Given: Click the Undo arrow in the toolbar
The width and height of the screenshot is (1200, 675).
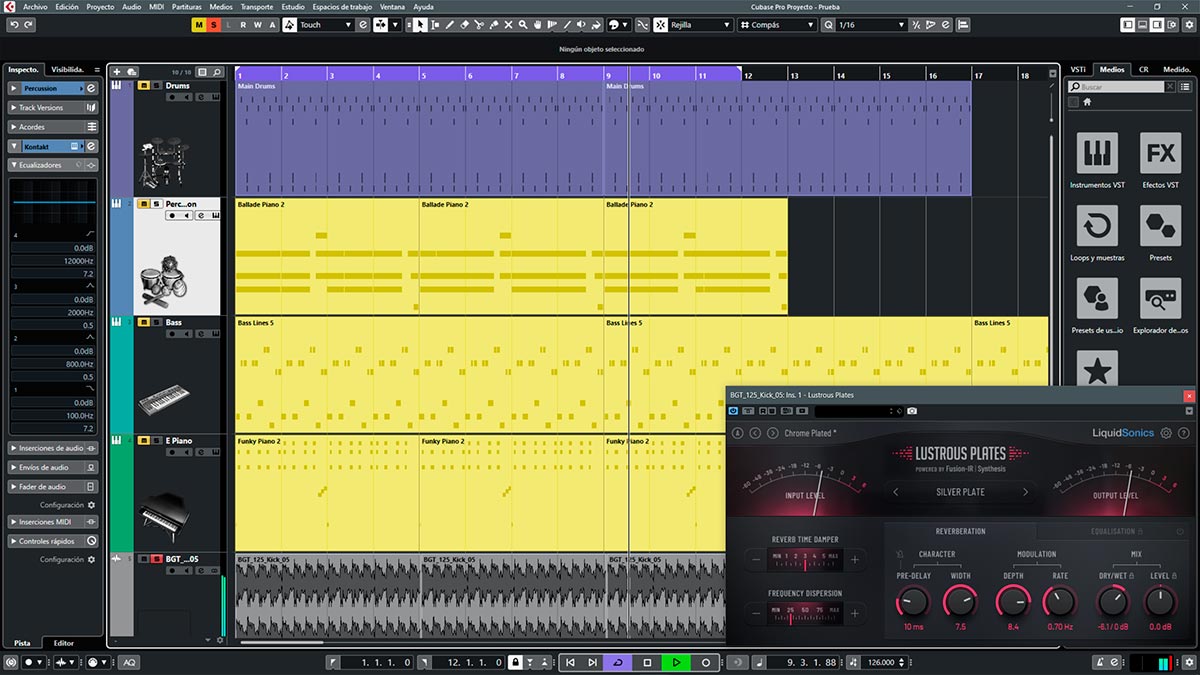Looking at the screenshot, I should coord(14,24).
